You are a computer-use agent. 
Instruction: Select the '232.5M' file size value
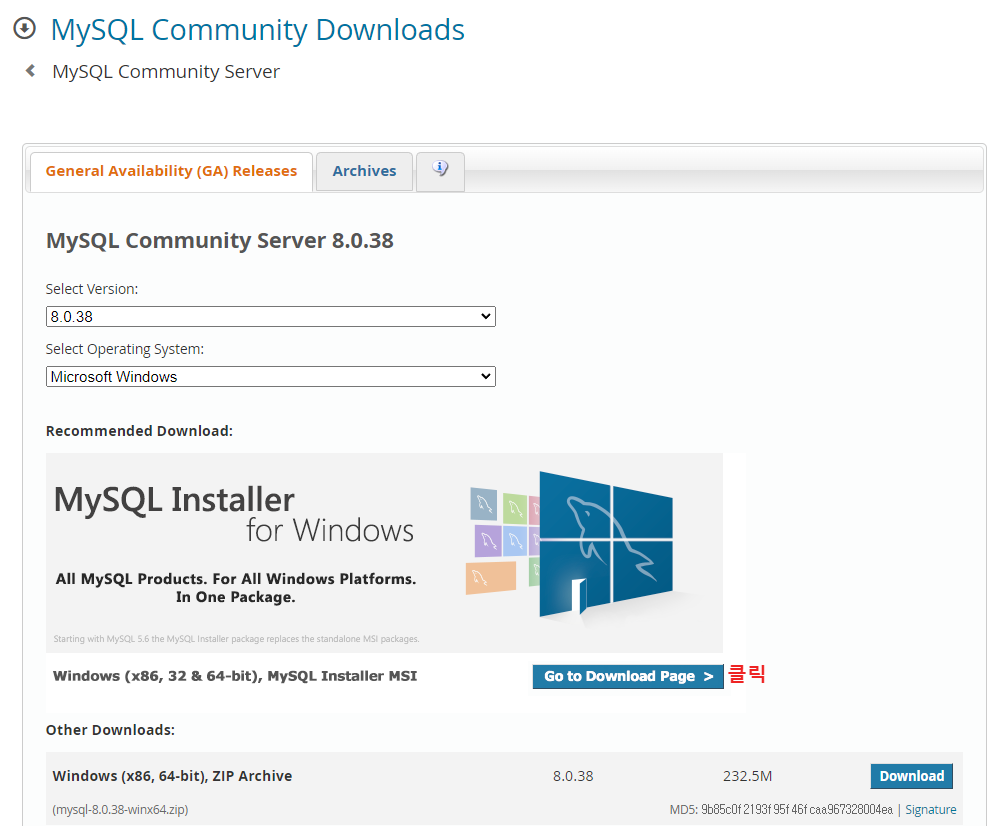click(747, 776)
